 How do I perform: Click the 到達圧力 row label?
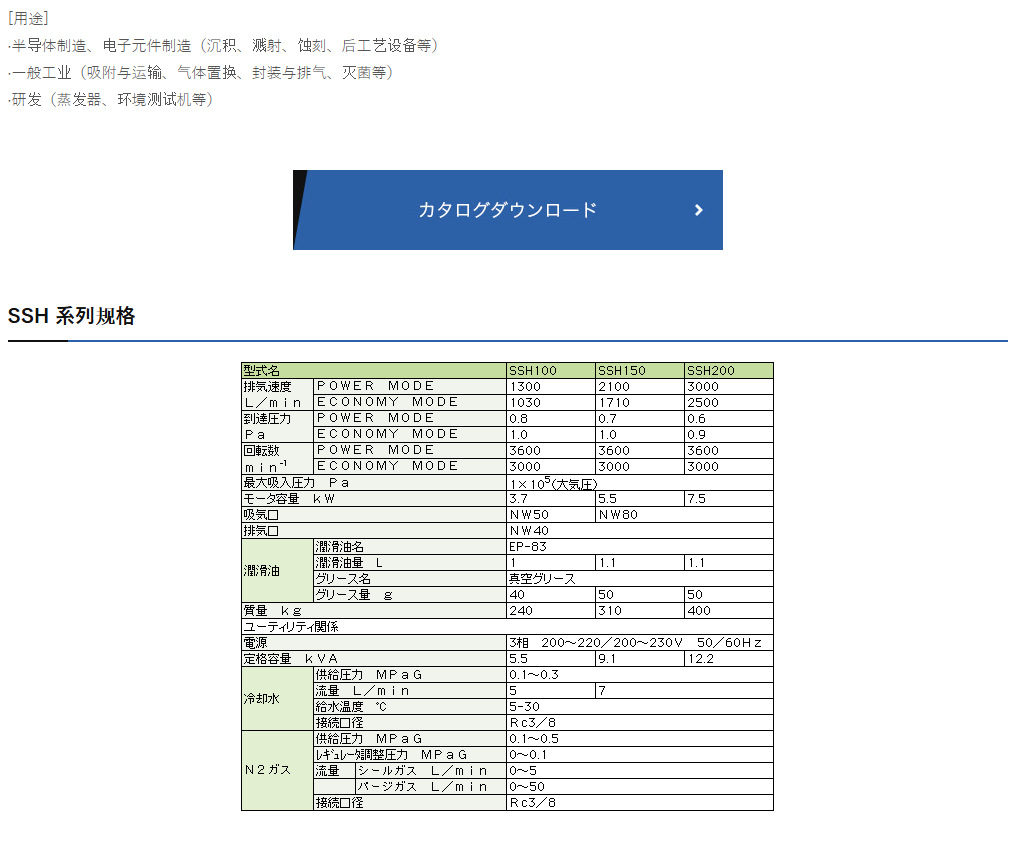coord(277,426)
